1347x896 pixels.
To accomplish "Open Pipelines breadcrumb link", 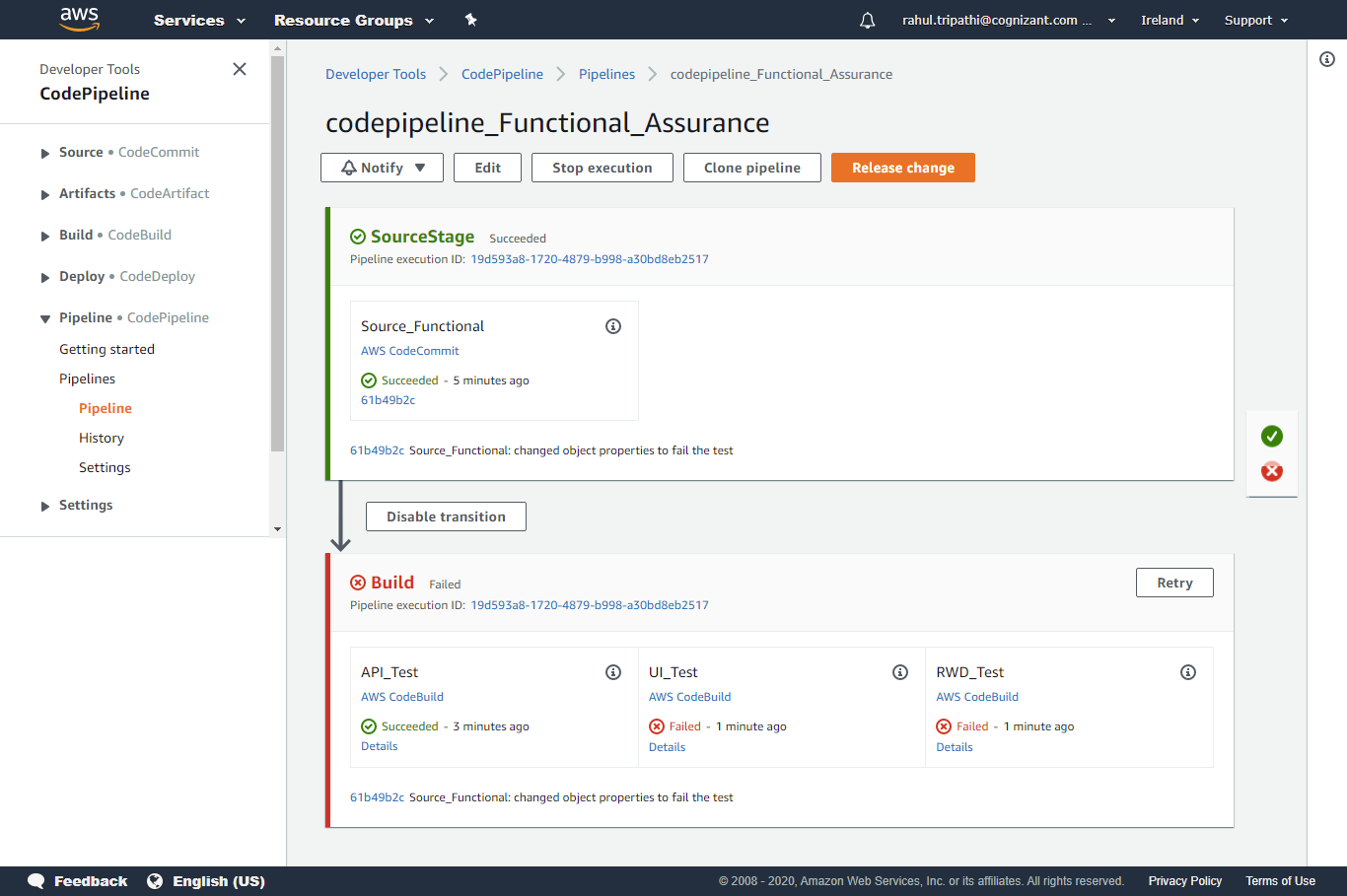I will pos(606,74).
